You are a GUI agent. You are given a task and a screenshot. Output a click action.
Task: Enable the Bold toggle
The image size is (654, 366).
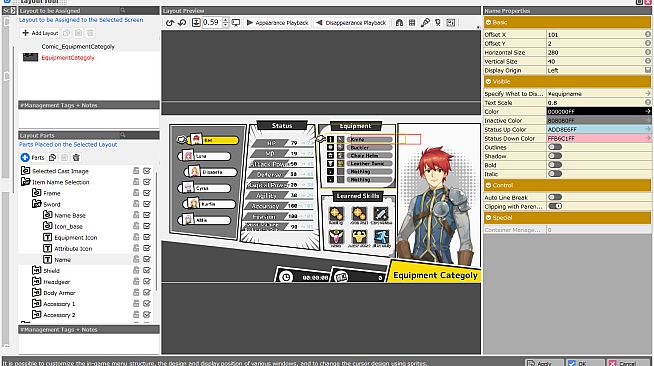(555, 165)
